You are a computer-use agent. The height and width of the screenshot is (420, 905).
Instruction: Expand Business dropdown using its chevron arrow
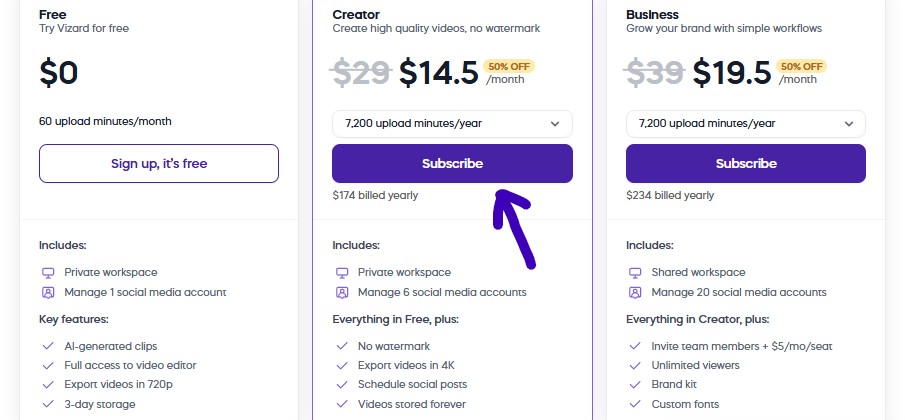849,124
